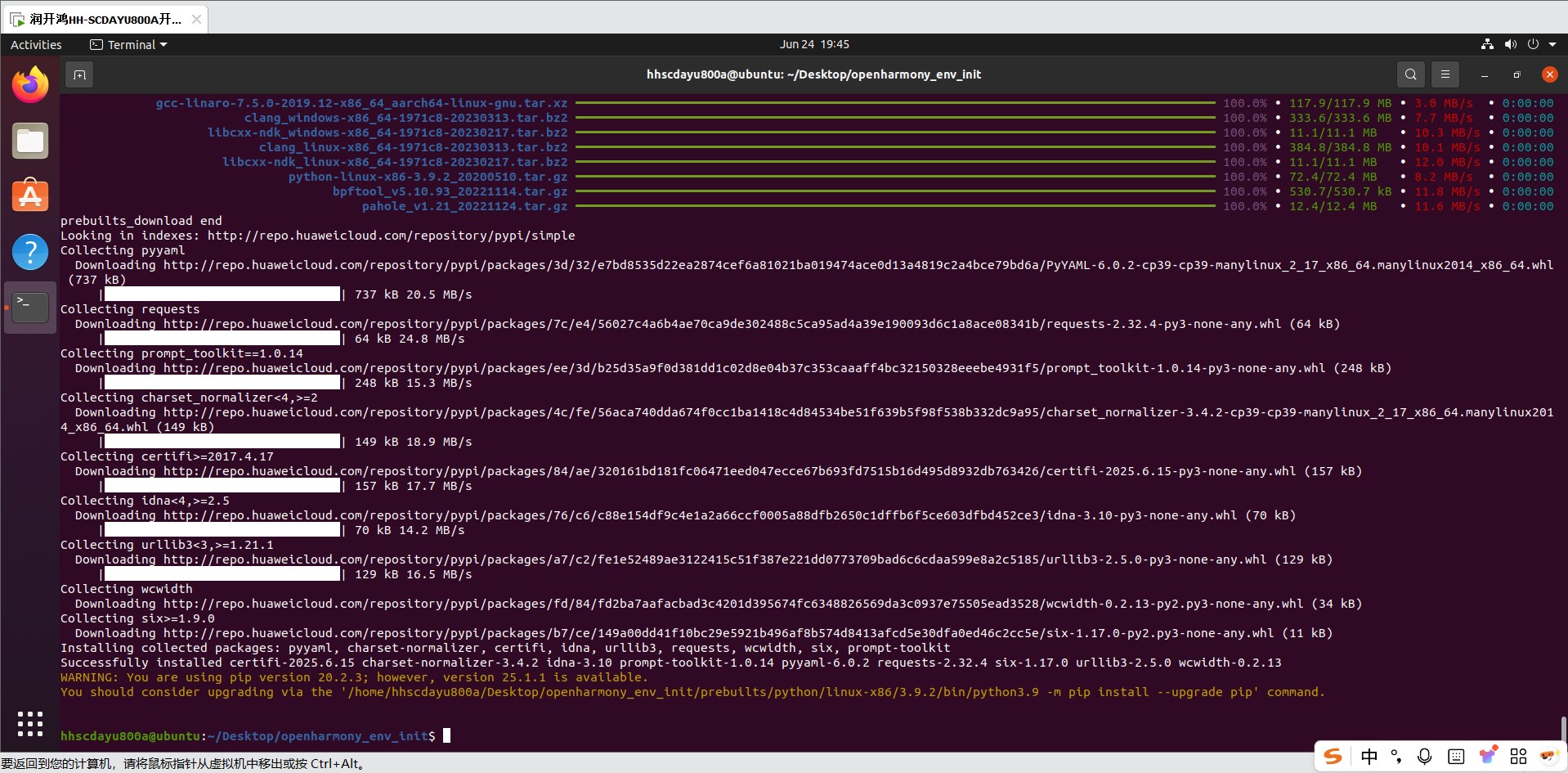
Task: Click the terminal search magnifier button
Action: point(1410,74)
